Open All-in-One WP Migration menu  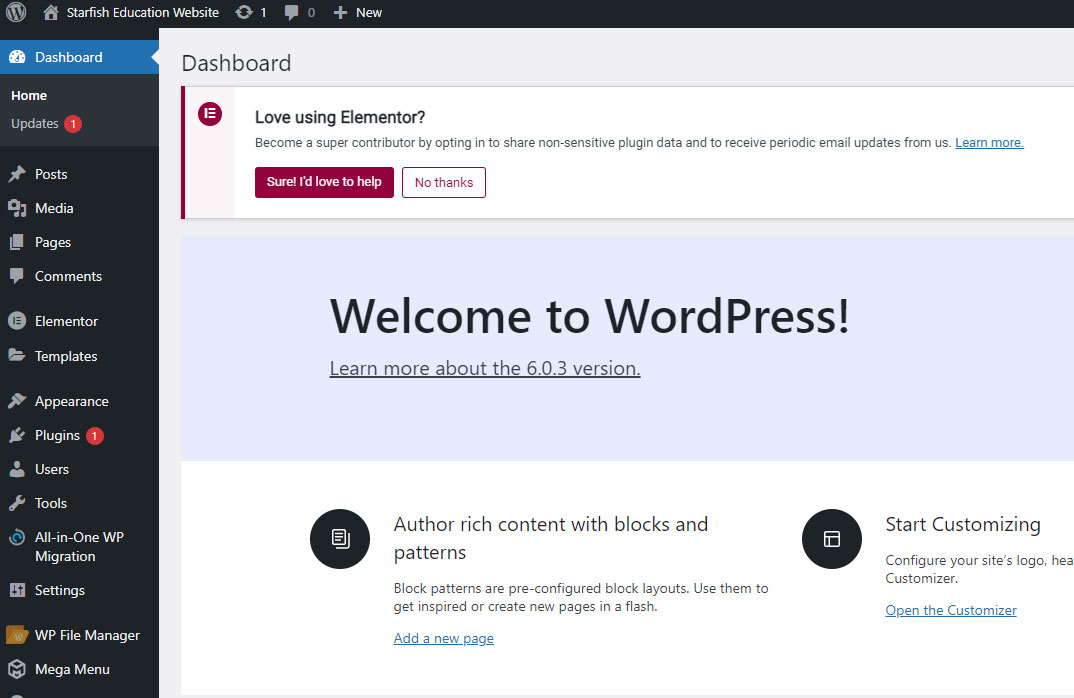[78, 546]
